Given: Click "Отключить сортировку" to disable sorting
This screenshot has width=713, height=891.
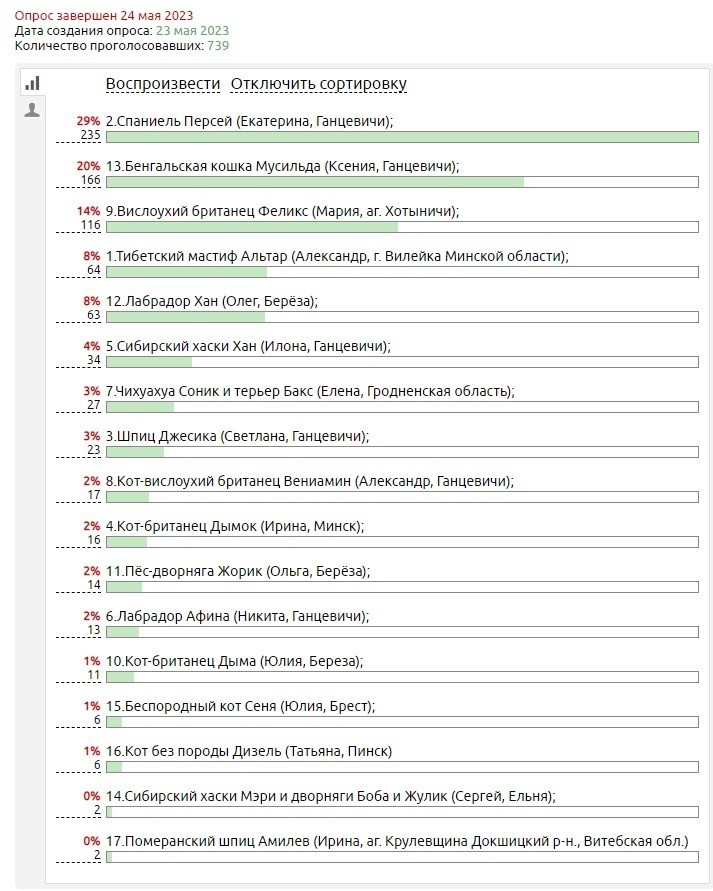Looking at the screenshot, I should [319, 84].
